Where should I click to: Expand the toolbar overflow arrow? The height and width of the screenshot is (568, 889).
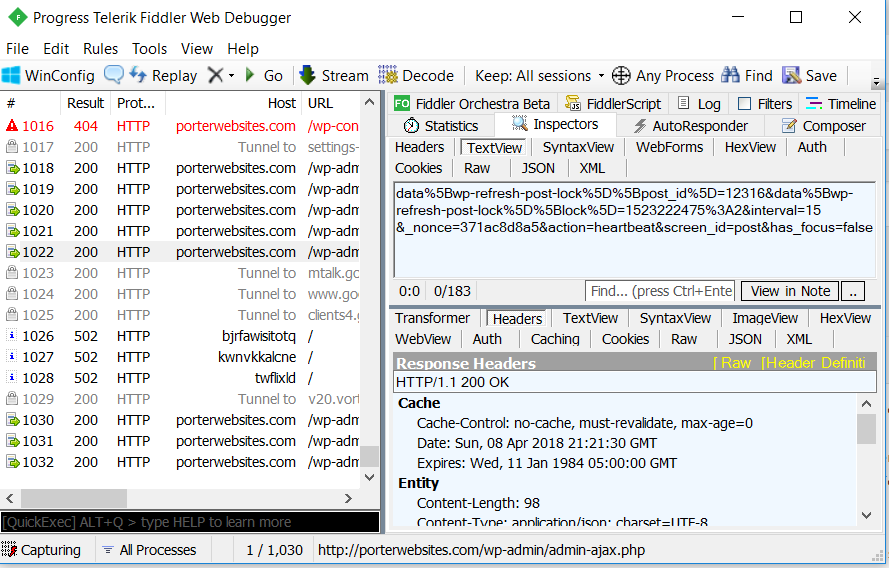click(x=876, y=82)
